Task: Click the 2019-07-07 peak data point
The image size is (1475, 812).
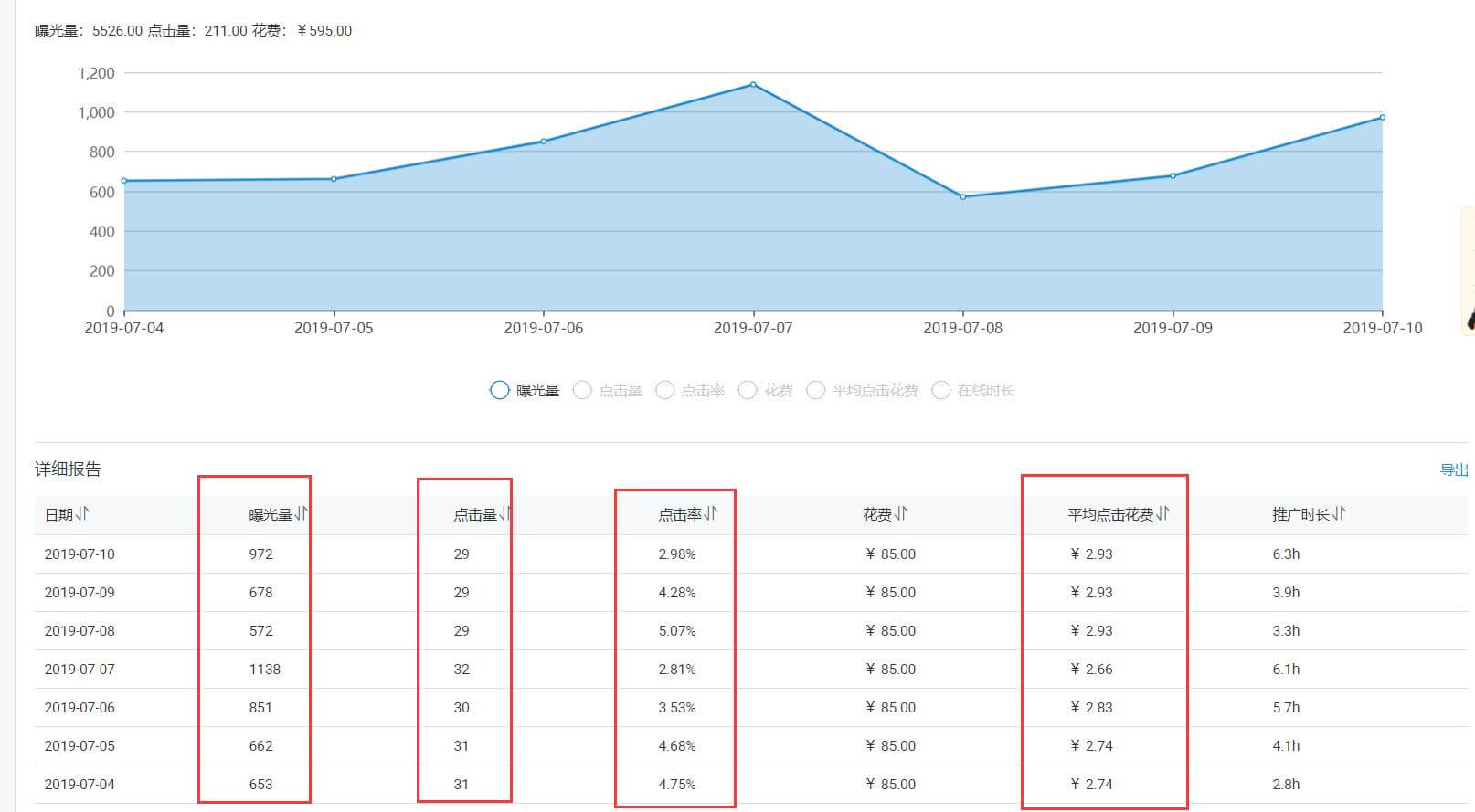Action: (x=753, y=85)
